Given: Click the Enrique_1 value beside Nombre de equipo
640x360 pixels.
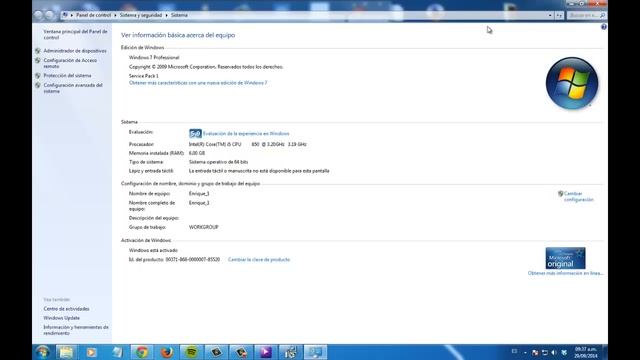Looking at the screenshot, I should pyautogui.click(x=199, y=193).
